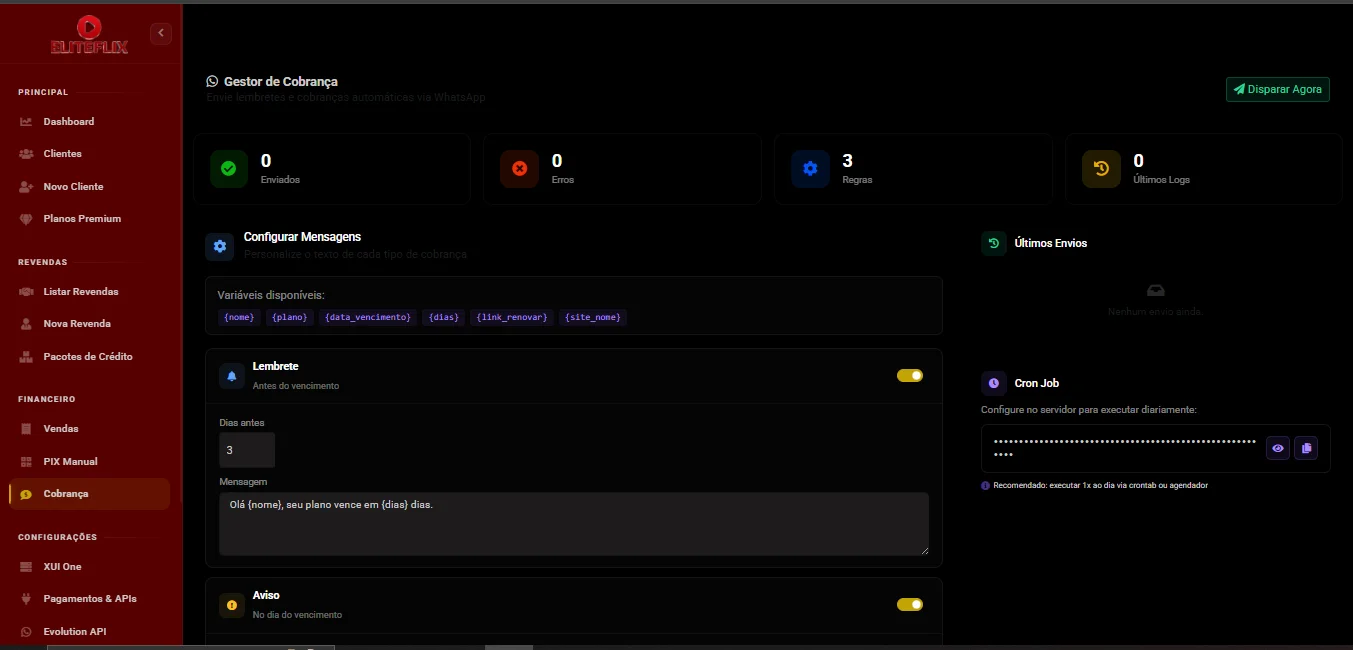The height and width of the screenshot is (650, 1353).
Task: Reveal the cron job command with eye button
Action: point(1278,448)
